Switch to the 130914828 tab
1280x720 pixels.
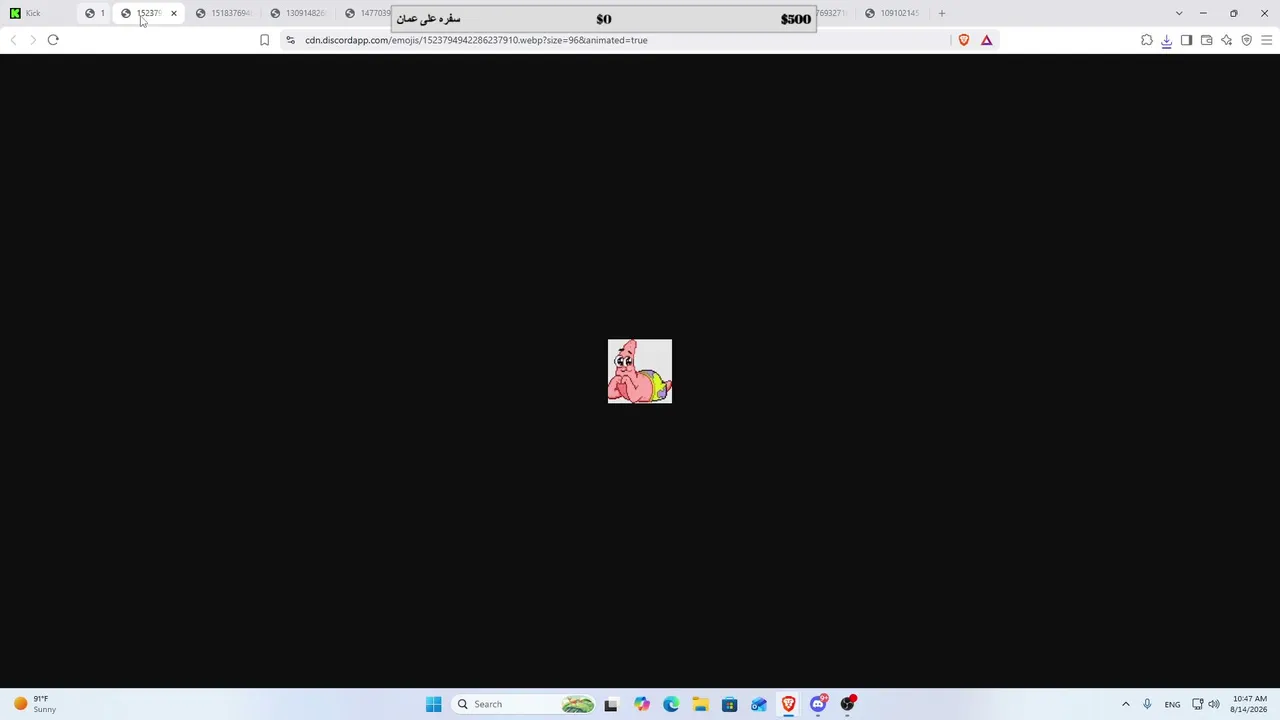[x=299, y=13]
